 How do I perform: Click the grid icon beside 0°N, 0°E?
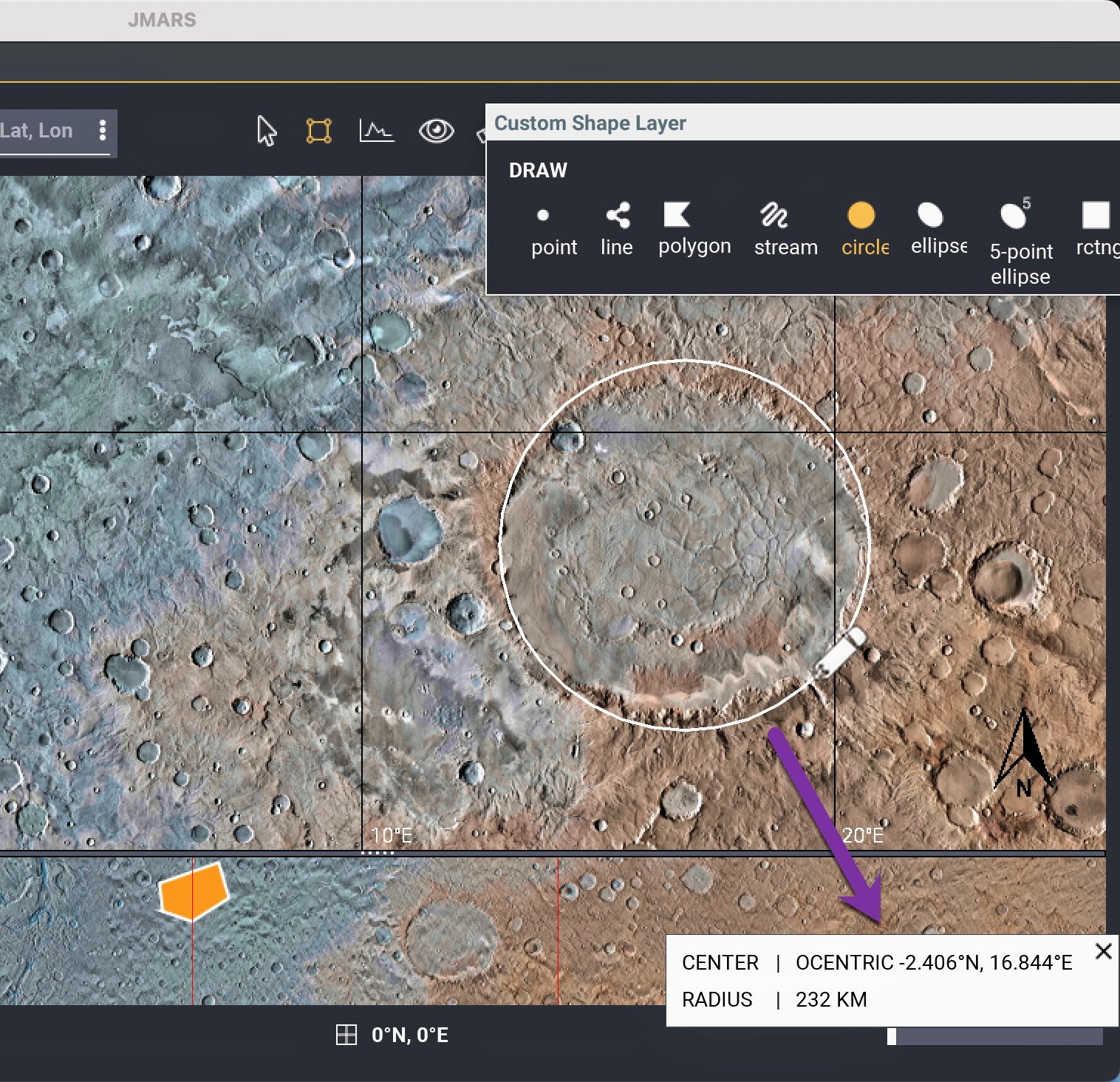[x=346, y=1035]
